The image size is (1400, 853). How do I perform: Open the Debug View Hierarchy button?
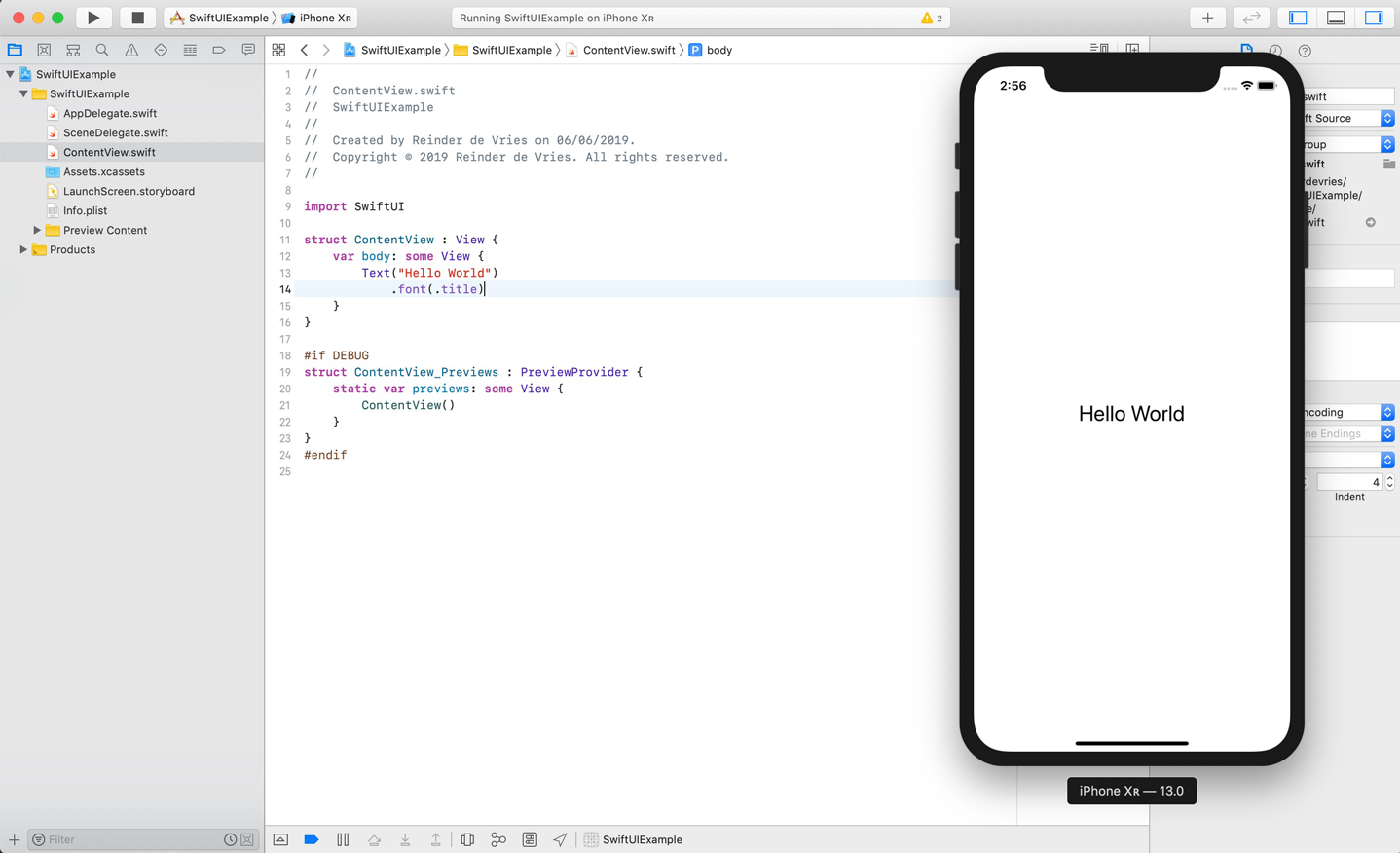467,839
